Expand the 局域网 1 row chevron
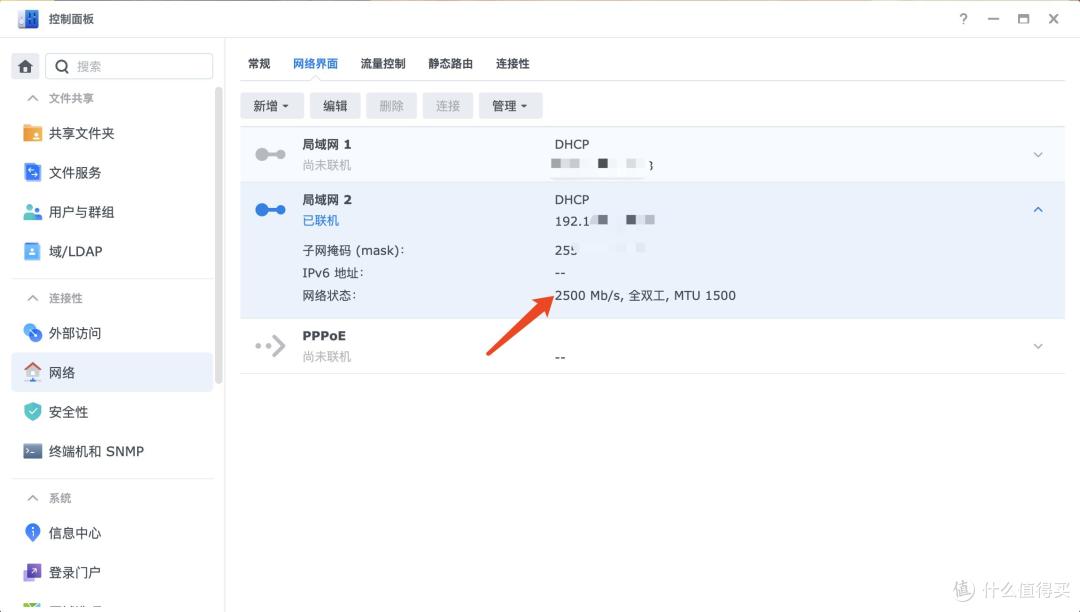Screen dimensions: 1080x612 pos(1038,154)
